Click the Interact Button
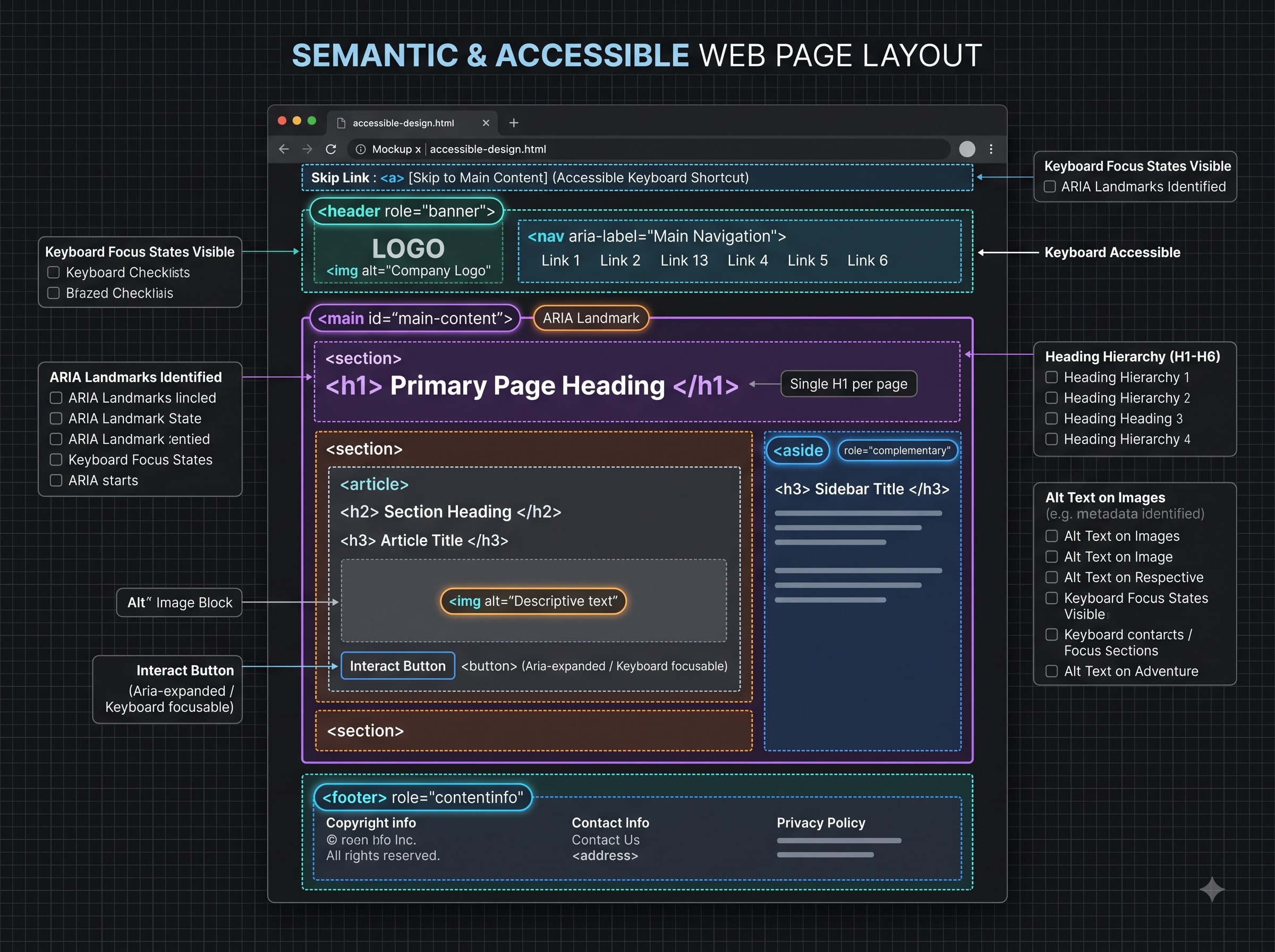The height and width of the screenshot is (952, 1275). [x=397, y=666]
